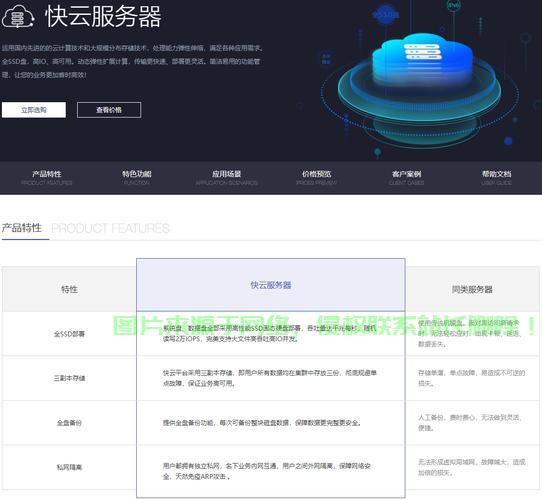Click the PRODUCT FEATURES heading text

110,228
